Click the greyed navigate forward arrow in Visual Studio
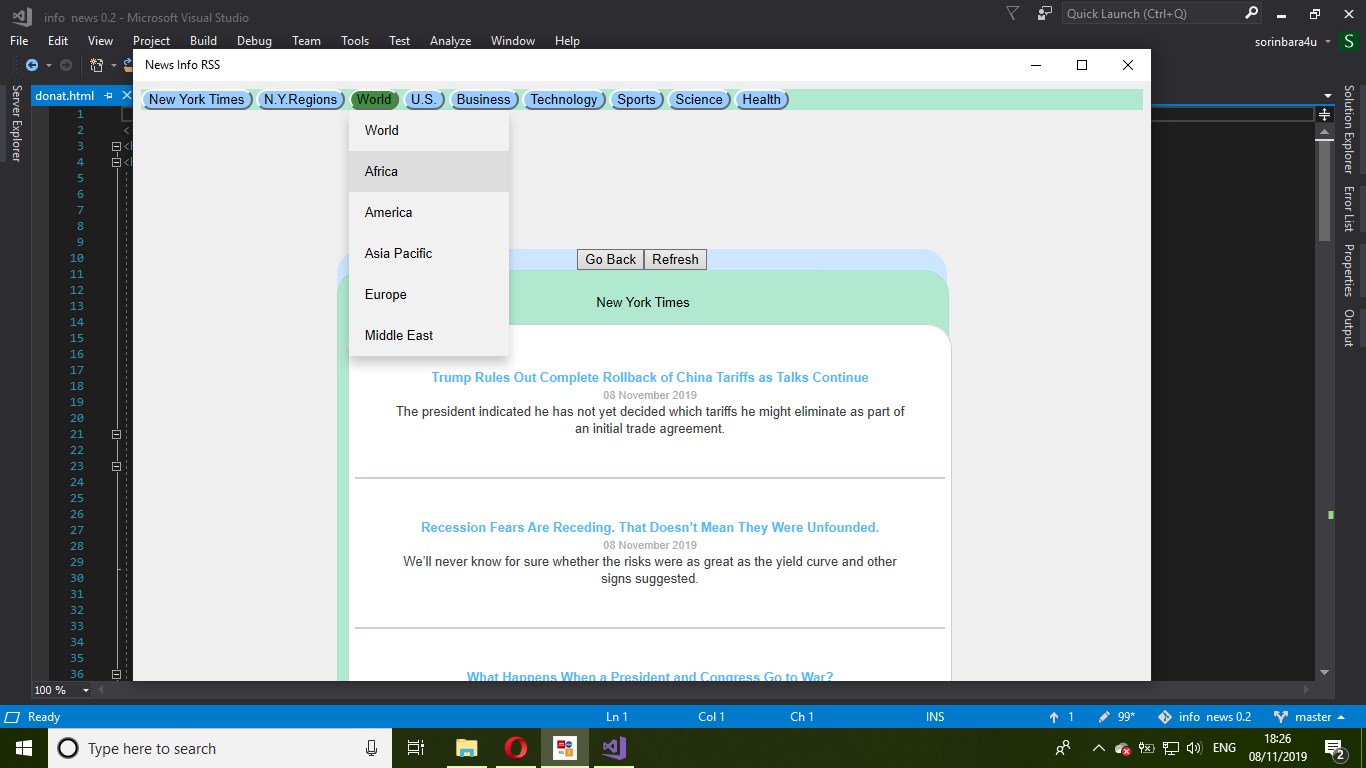This screenshot has width=1366, height=768. pyautogui.click(x=66, y=65)
